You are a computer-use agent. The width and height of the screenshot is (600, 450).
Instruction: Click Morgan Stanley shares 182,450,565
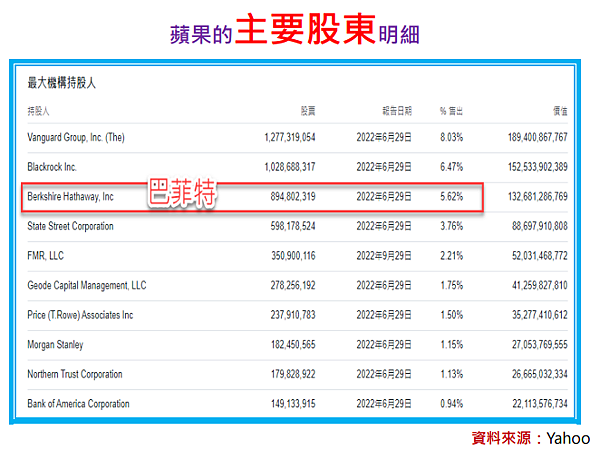tap(293, 345)
